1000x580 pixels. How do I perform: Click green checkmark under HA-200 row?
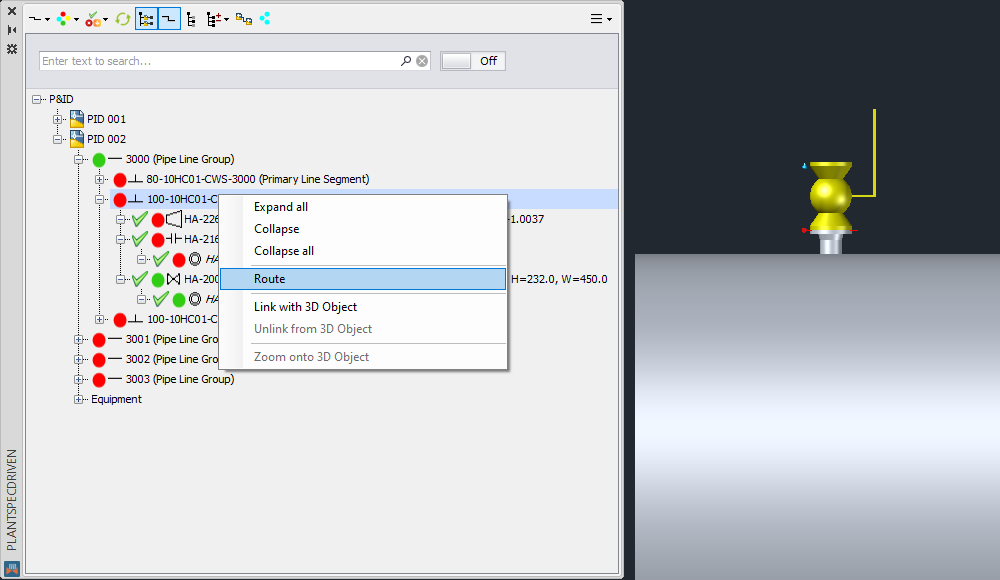click(161, 299)
